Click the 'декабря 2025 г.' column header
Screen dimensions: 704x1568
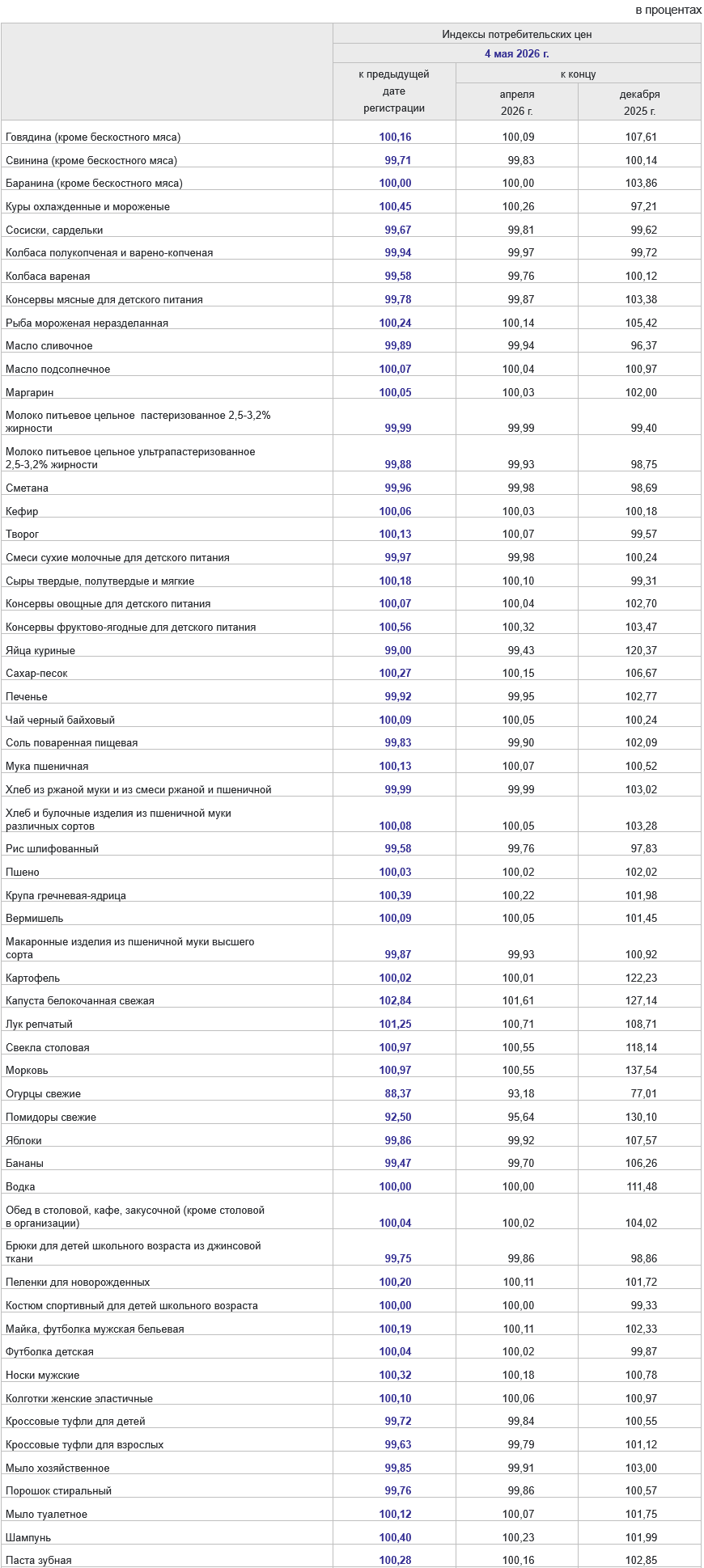(639, 103)
